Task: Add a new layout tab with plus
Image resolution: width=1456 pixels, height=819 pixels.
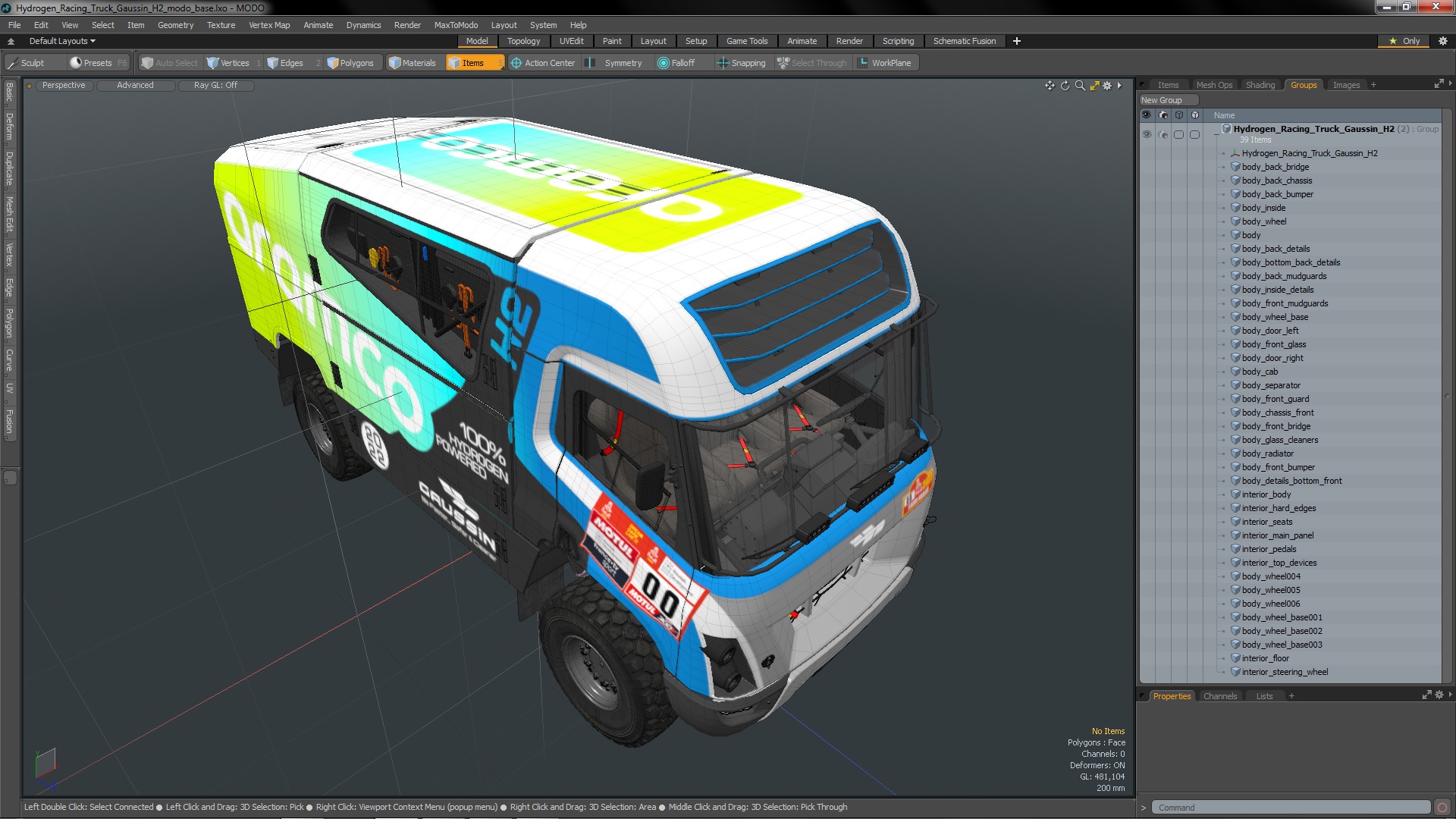Action: 1017,41
